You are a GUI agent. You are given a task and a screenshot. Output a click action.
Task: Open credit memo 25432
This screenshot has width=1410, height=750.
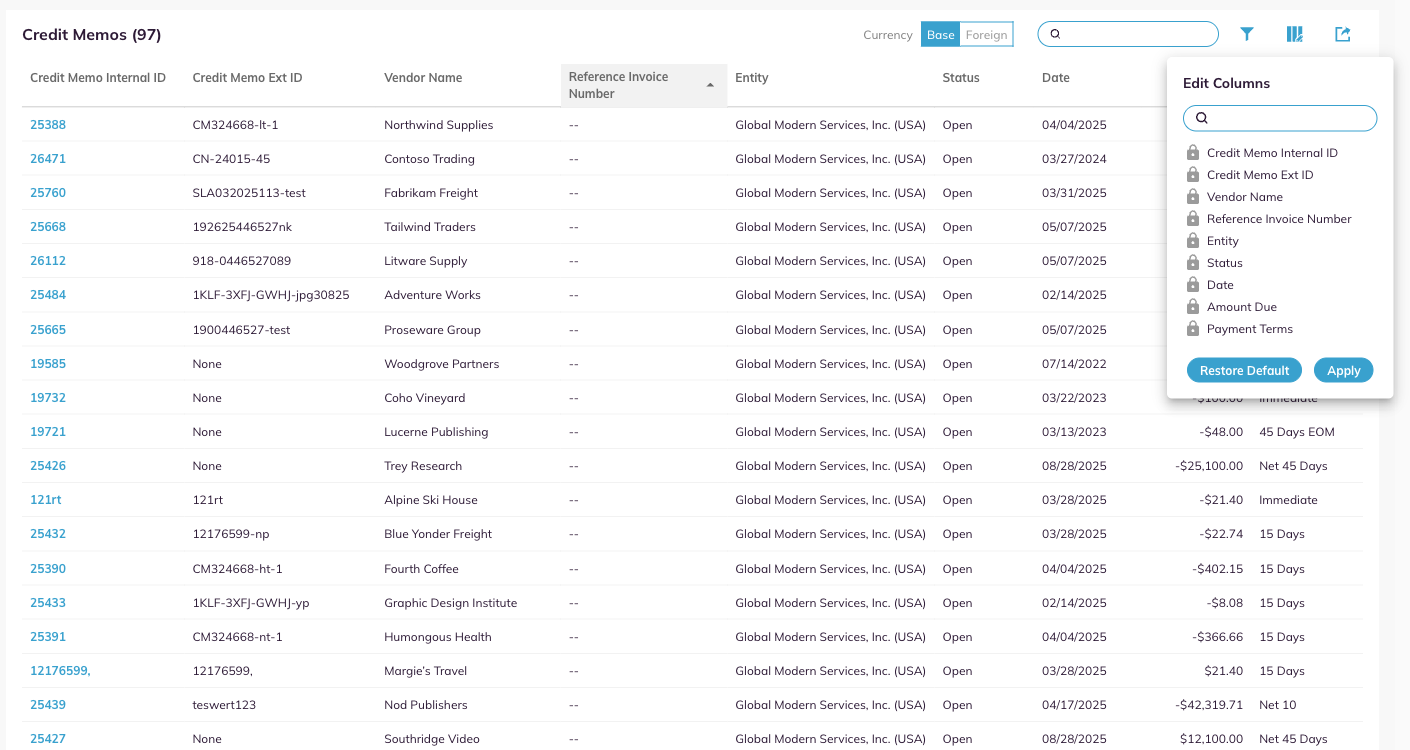48,534
